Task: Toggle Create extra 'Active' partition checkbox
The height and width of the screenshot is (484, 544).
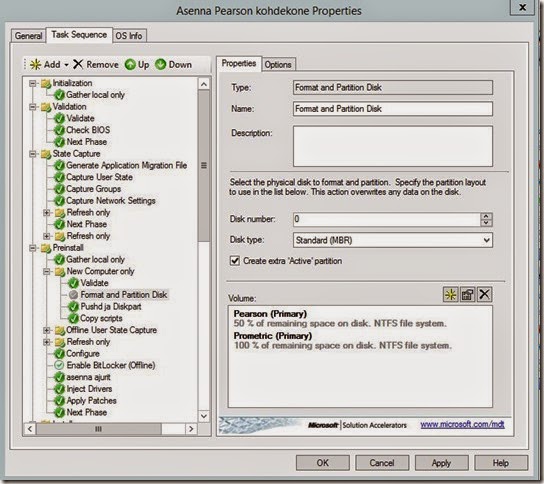Action: tap(235, 261)
